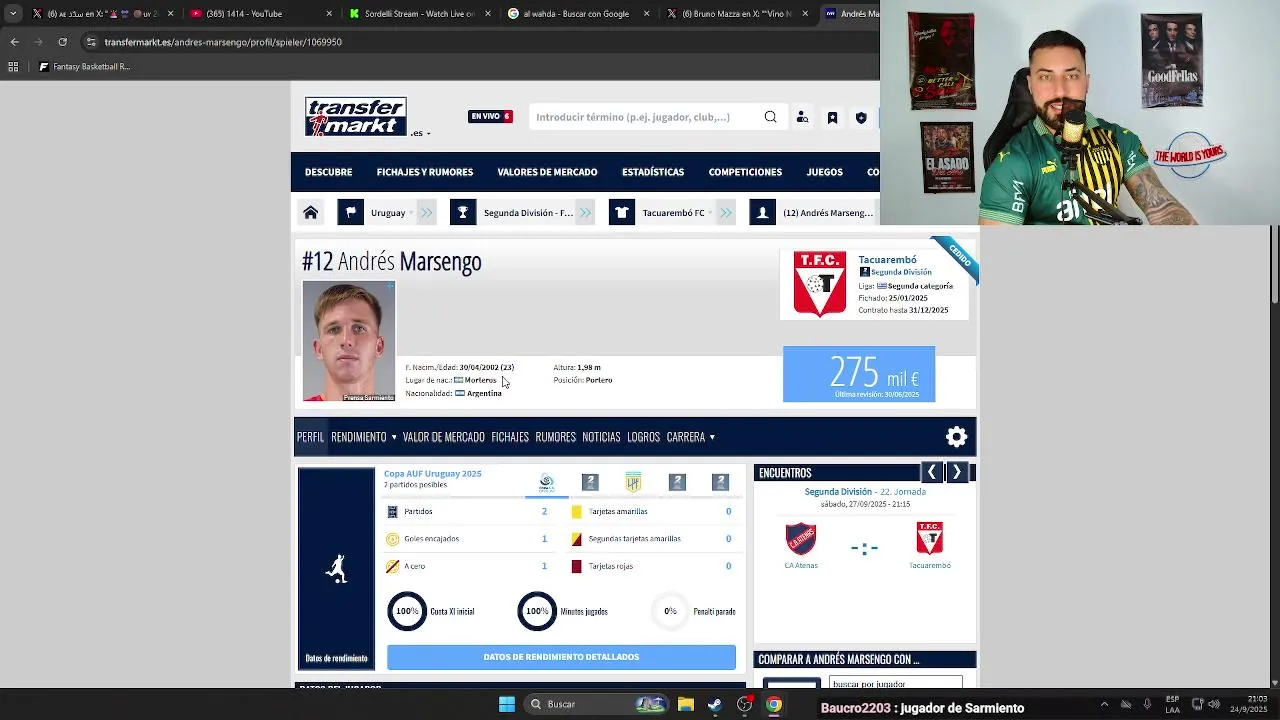Click the En Vivo live button
The height and width of the screenshot is (720, 1280).
[x=490, y=116]
